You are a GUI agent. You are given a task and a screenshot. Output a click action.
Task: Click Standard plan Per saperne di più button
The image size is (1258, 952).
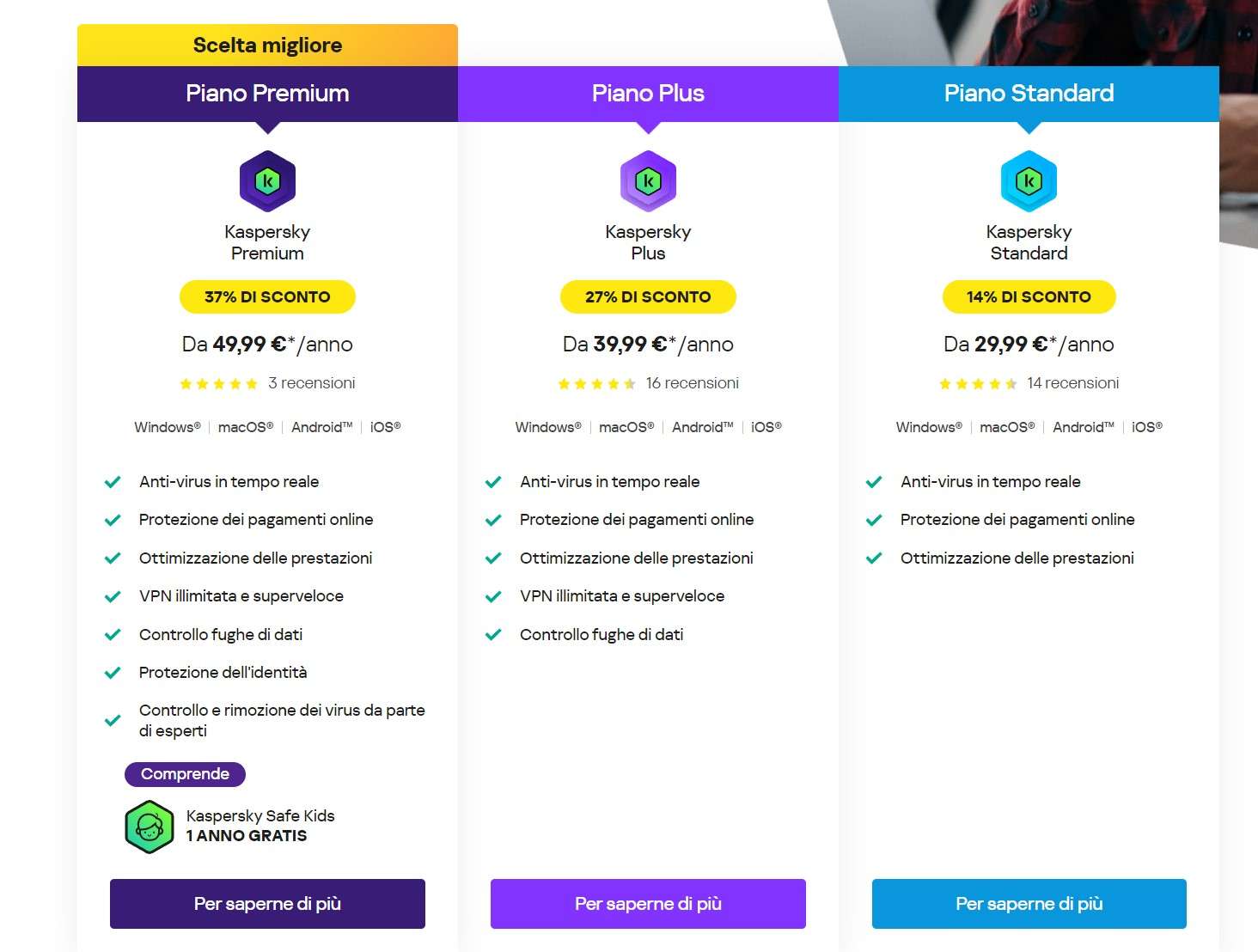pos(1029,904)
